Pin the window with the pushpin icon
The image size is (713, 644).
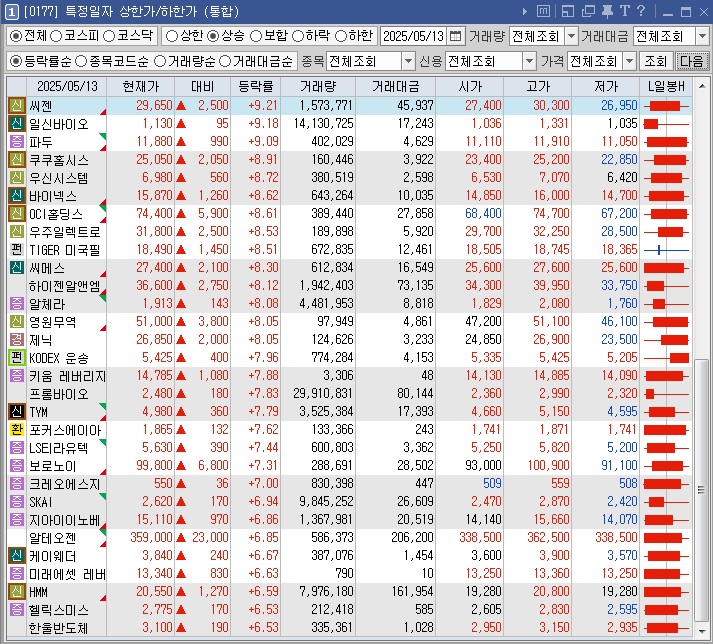608,11
